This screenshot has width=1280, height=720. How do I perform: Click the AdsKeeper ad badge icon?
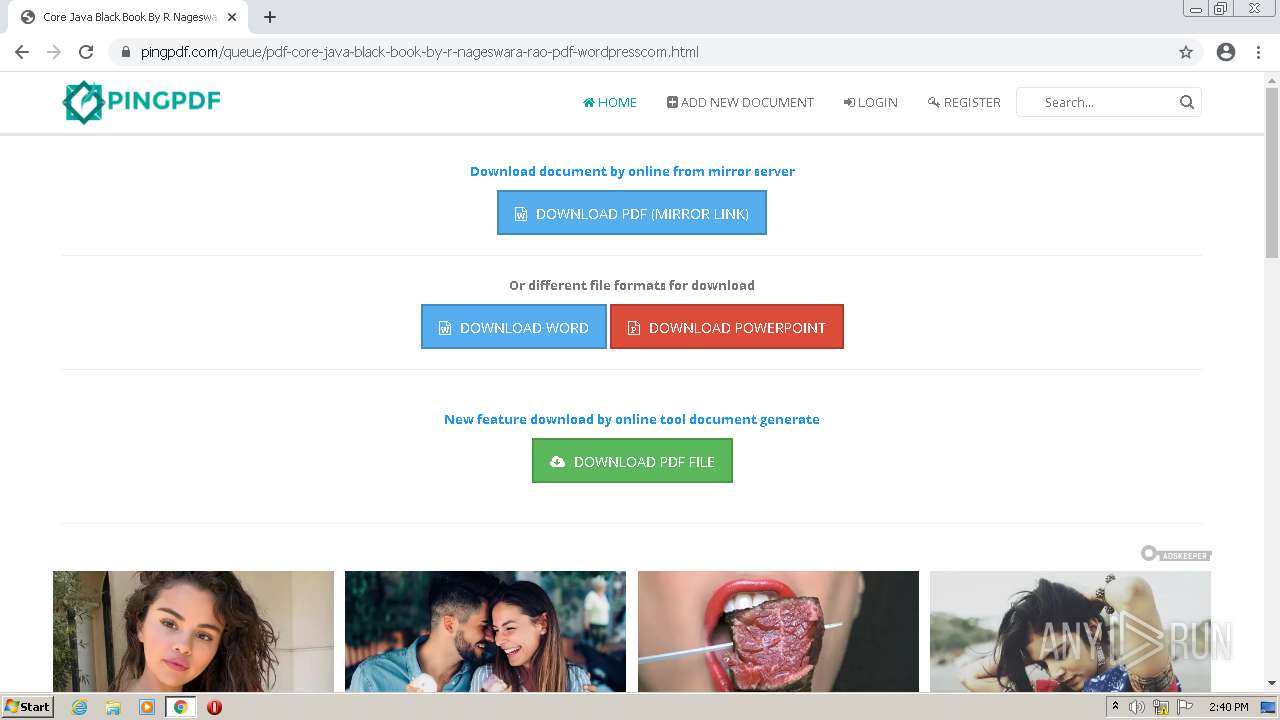(1176, 554)
